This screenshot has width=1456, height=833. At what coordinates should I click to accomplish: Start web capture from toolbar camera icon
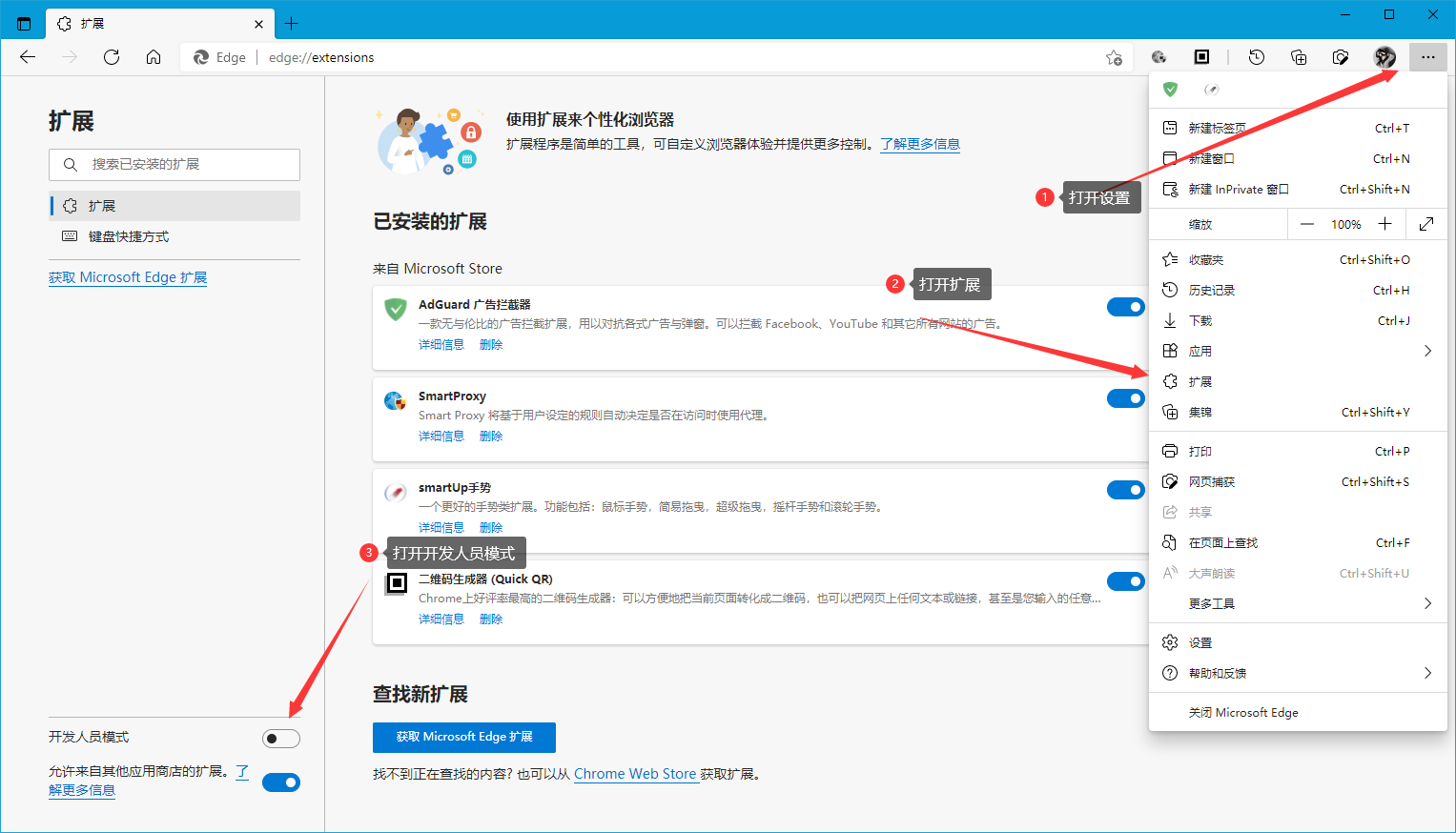coord(1341,57)
